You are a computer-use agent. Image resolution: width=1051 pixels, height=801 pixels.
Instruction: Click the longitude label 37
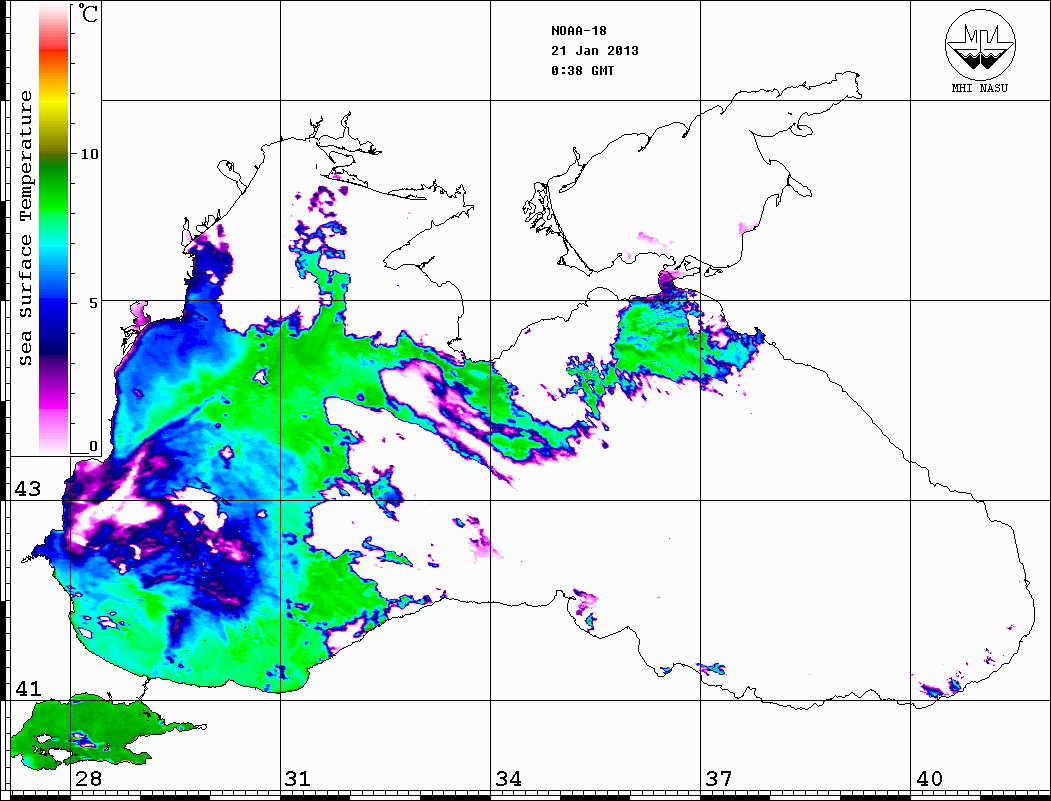(x=718, y=778)
